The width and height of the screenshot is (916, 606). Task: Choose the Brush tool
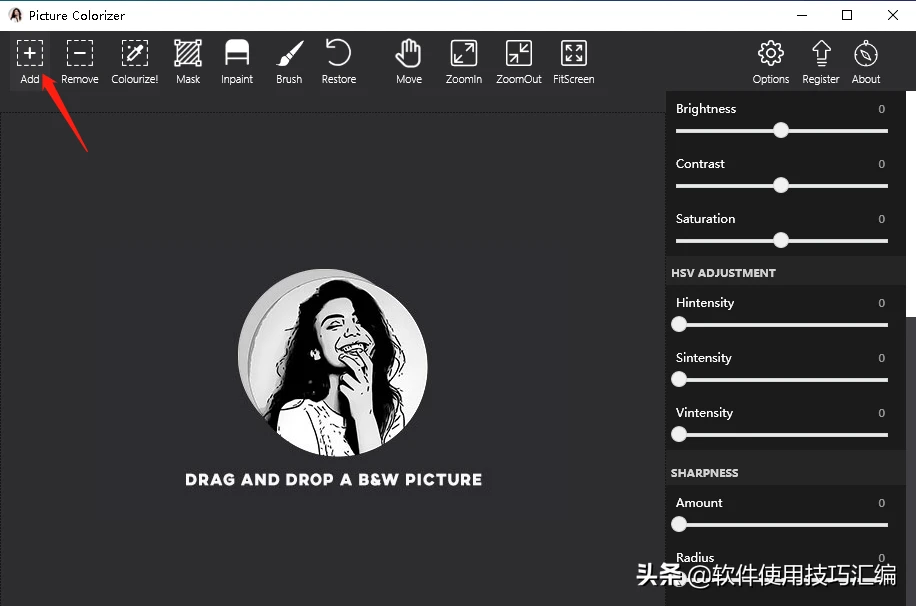coord(289,54)
